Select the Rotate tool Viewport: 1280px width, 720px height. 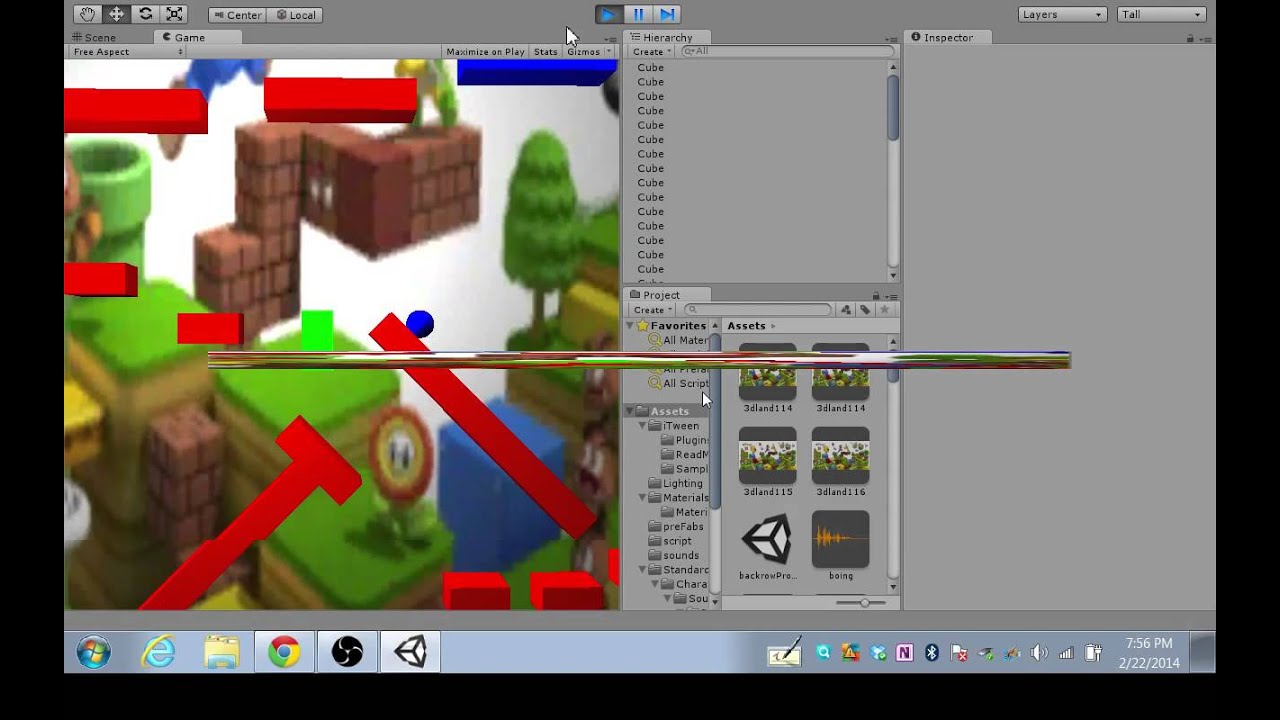tap(145, 14)
